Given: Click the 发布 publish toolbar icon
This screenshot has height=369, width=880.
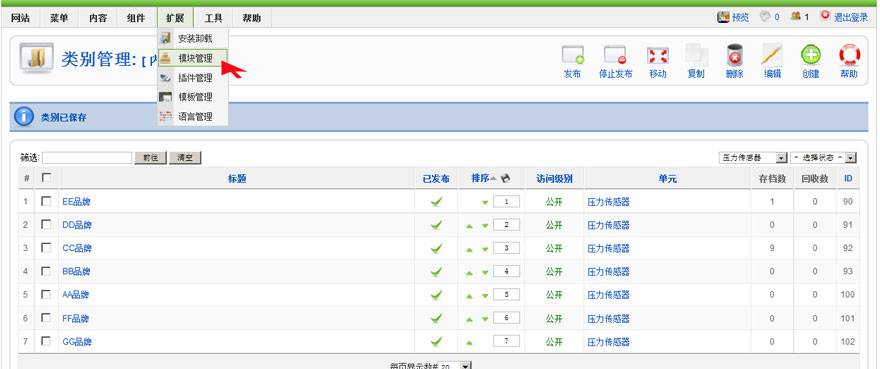Looking at the screenshot, I should [x=572, y=56].
